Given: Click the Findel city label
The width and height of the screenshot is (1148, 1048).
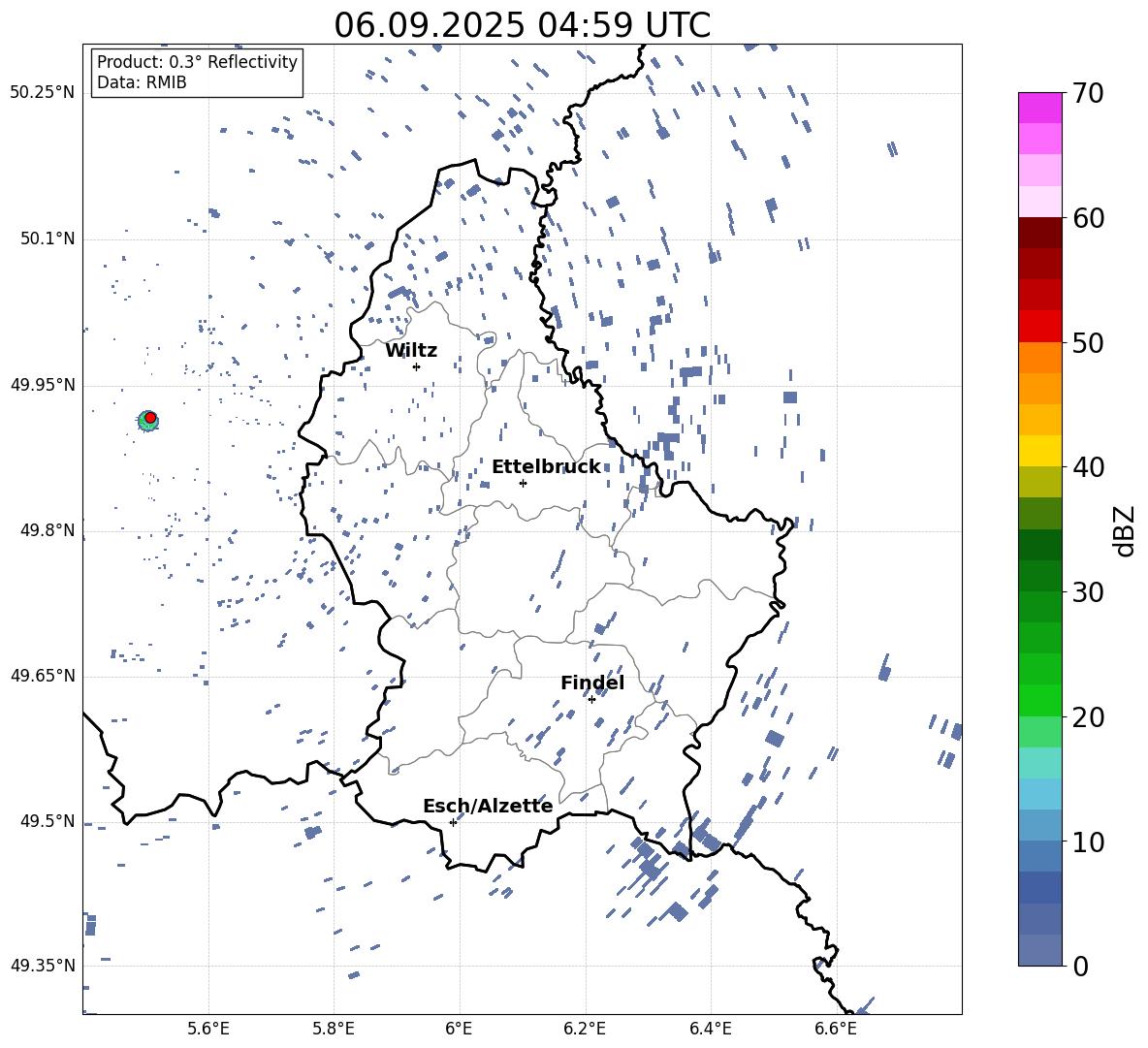Looking at the screenshot, I should point(592,683).
